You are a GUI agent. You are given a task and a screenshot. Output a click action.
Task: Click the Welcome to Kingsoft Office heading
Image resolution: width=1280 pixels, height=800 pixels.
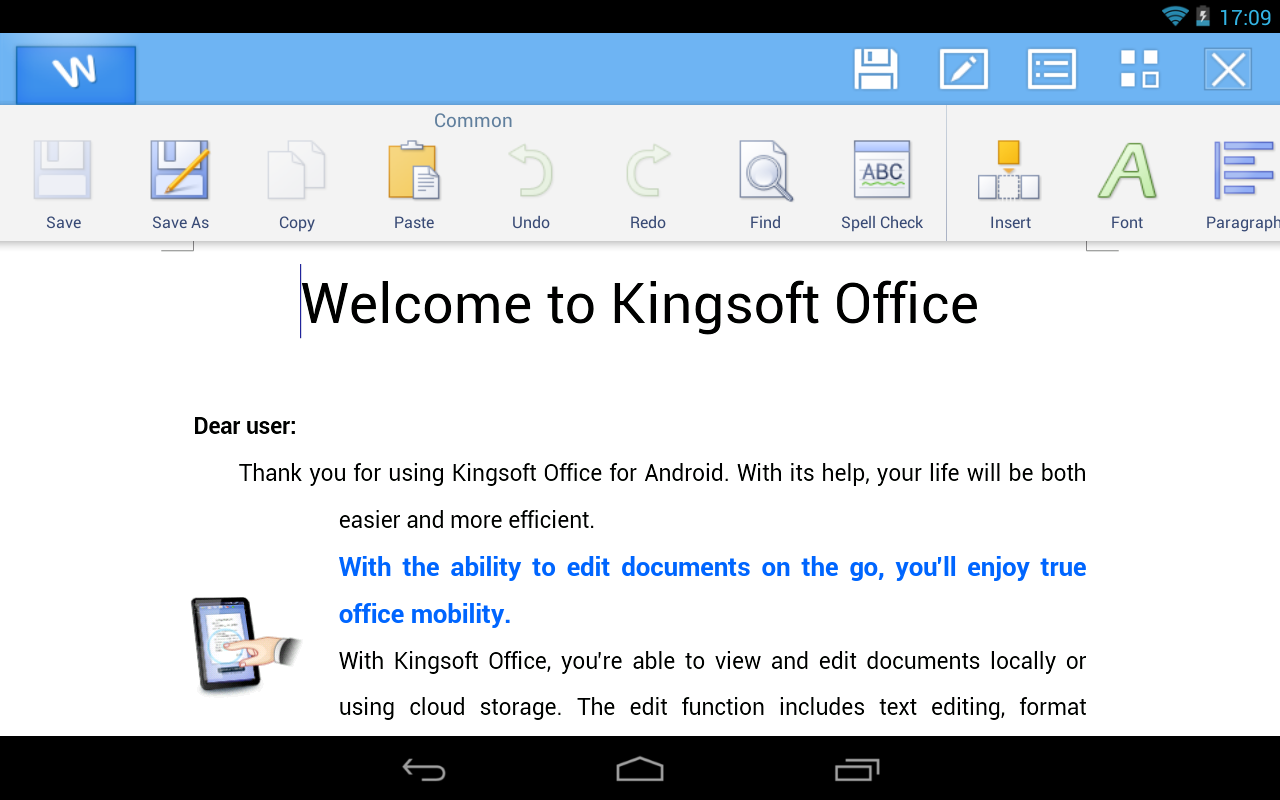[640, 304]
